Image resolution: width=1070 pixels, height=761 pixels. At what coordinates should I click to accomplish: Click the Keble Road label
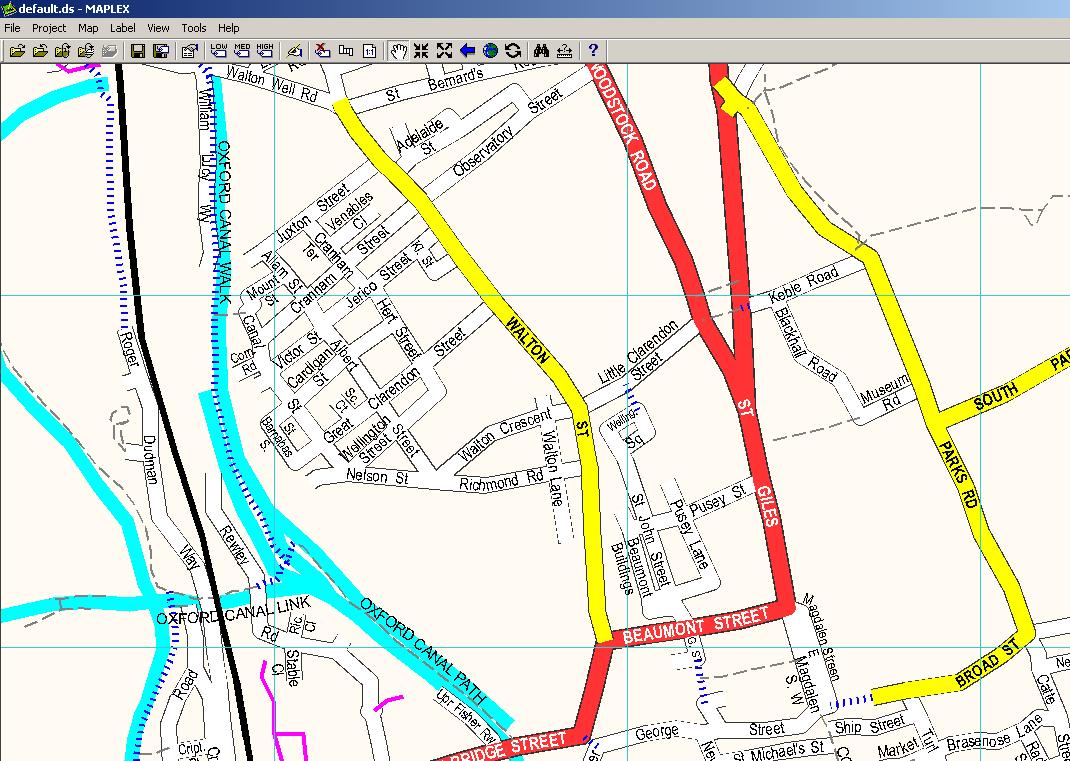(804, 286)
